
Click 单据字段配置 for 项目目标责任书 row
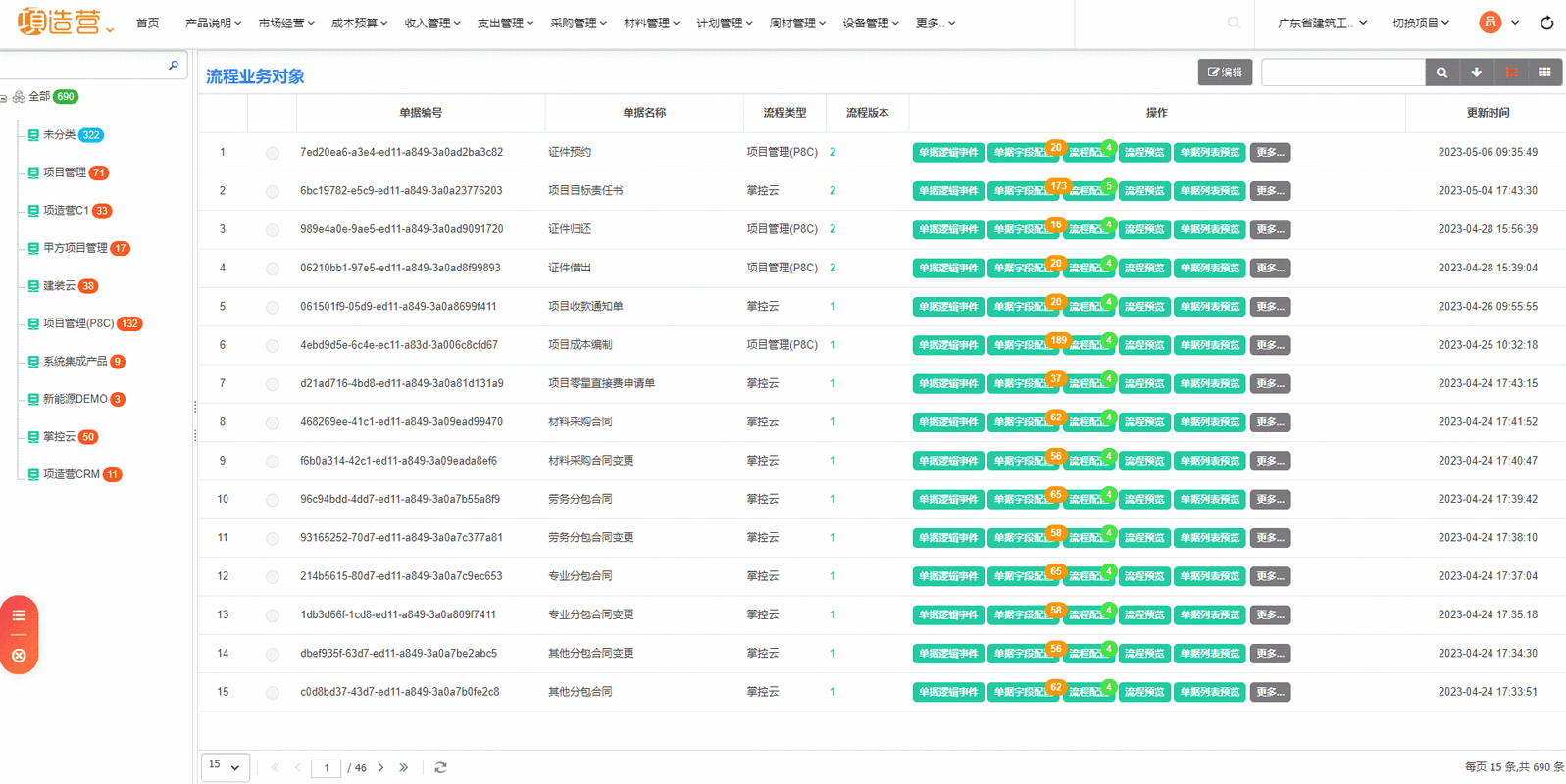(1023, 191)
